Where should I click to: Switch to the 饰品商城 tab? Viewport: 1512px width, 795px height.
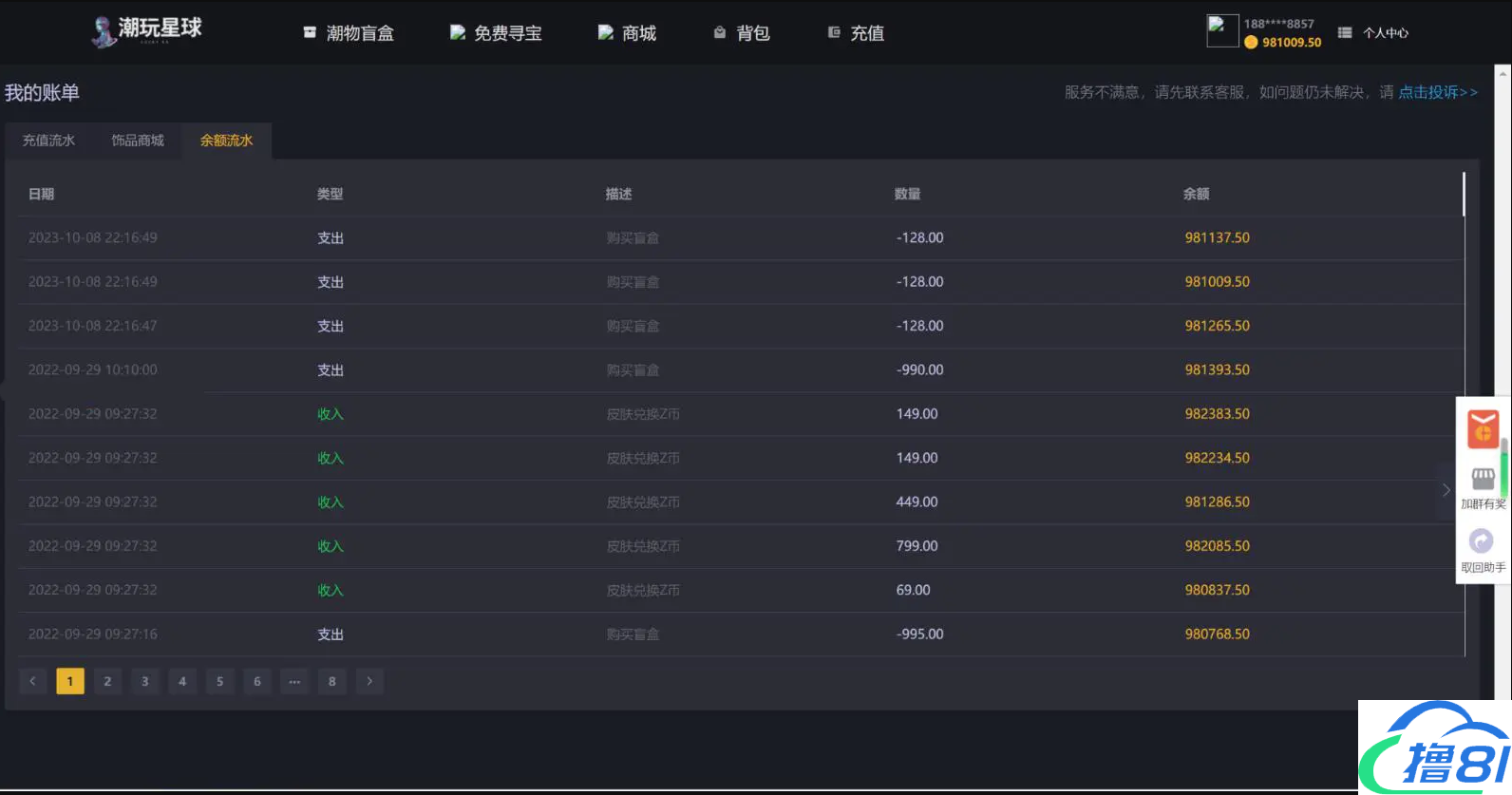pos(138,141)
